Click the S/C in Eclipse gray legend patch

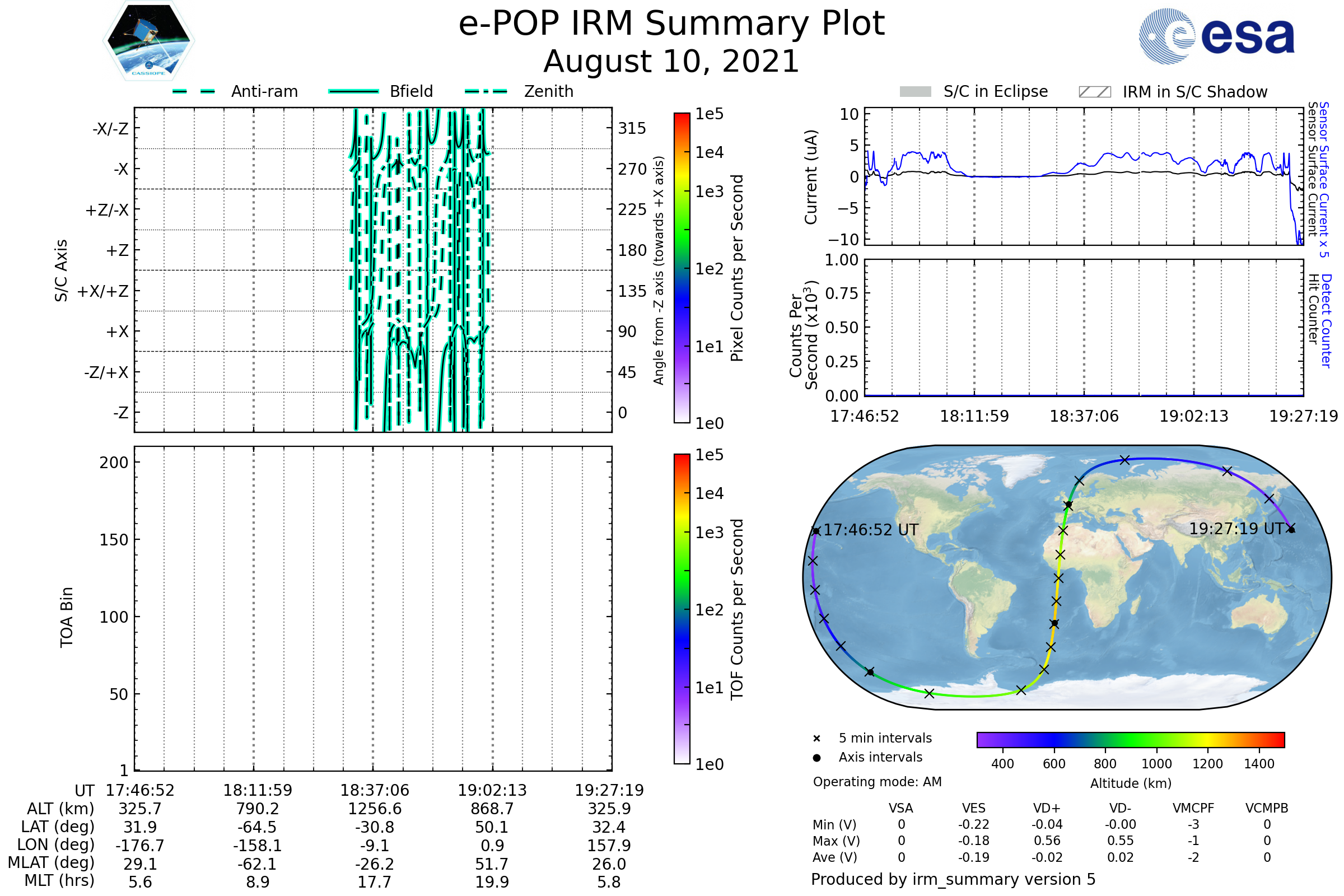click(915, 92)
